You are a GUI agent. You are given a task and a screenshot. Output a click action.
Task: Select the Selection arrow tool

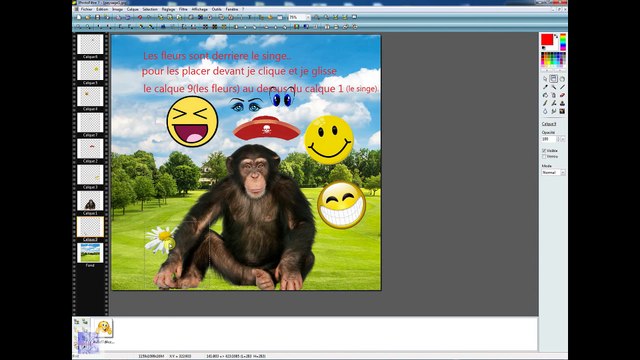pyautogui.click(x=545, y=79)
